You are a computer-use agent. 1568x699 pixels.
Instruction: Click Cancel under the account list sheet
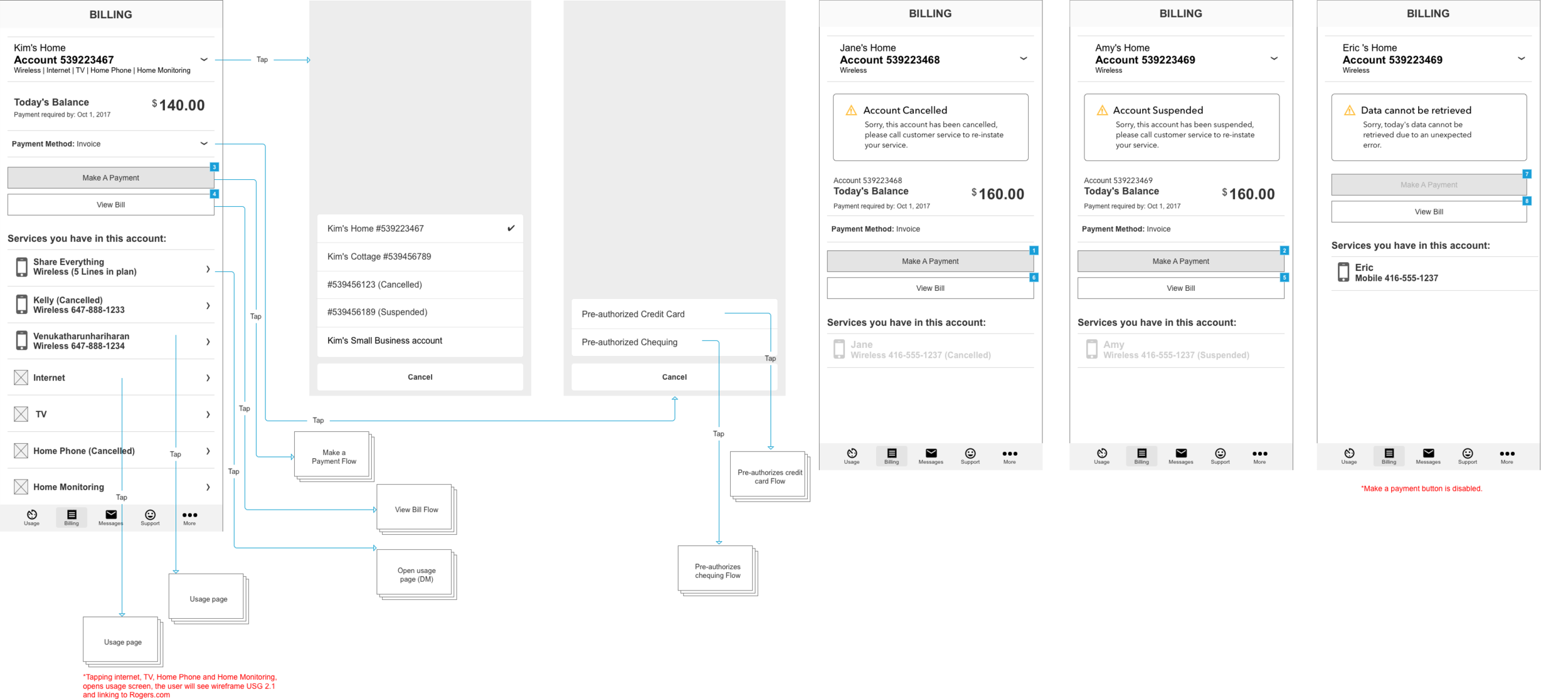tap(420, 377)
